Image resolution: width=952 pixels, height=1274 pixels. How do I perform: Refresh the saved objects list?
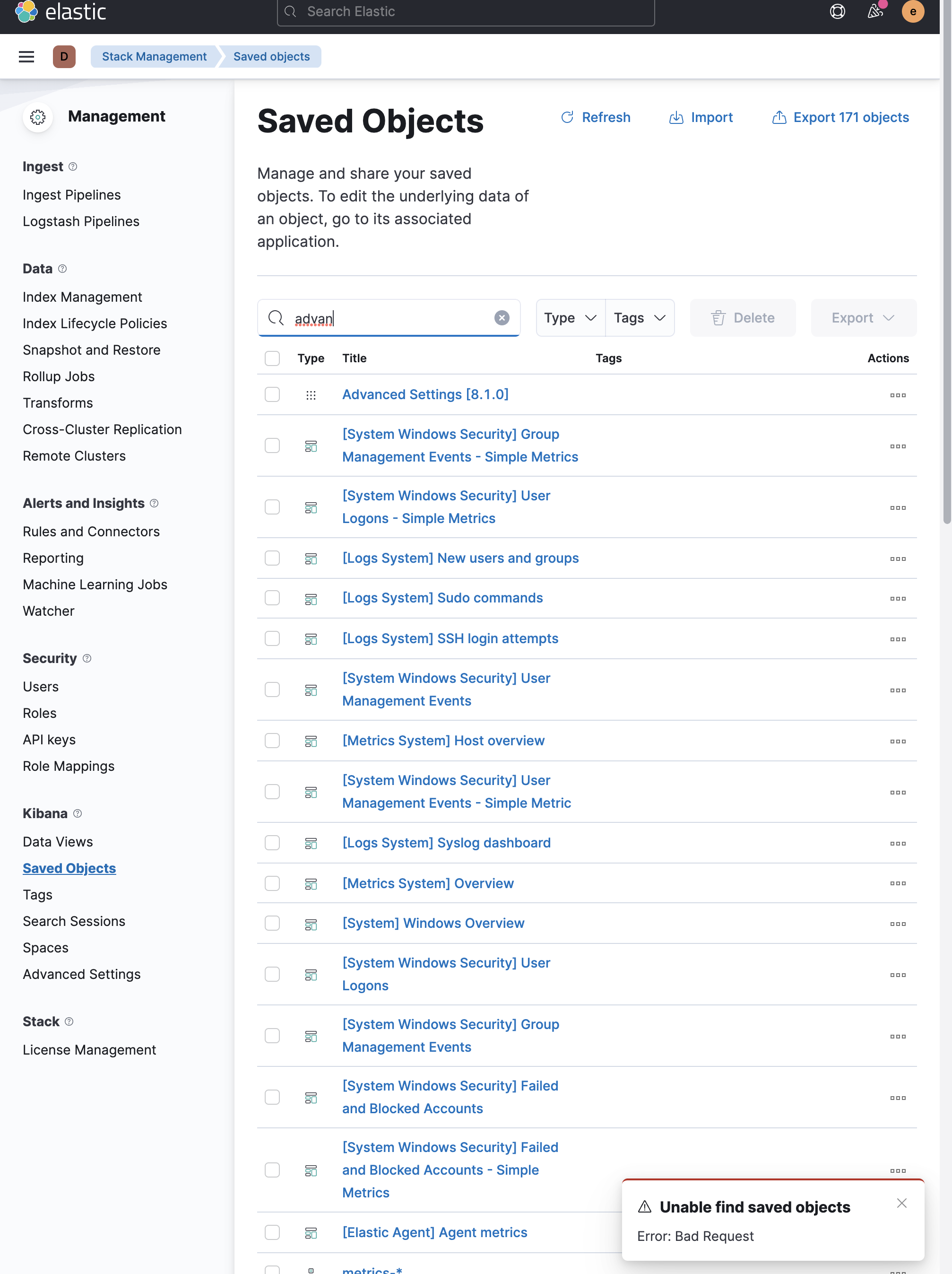click(595, 117)
